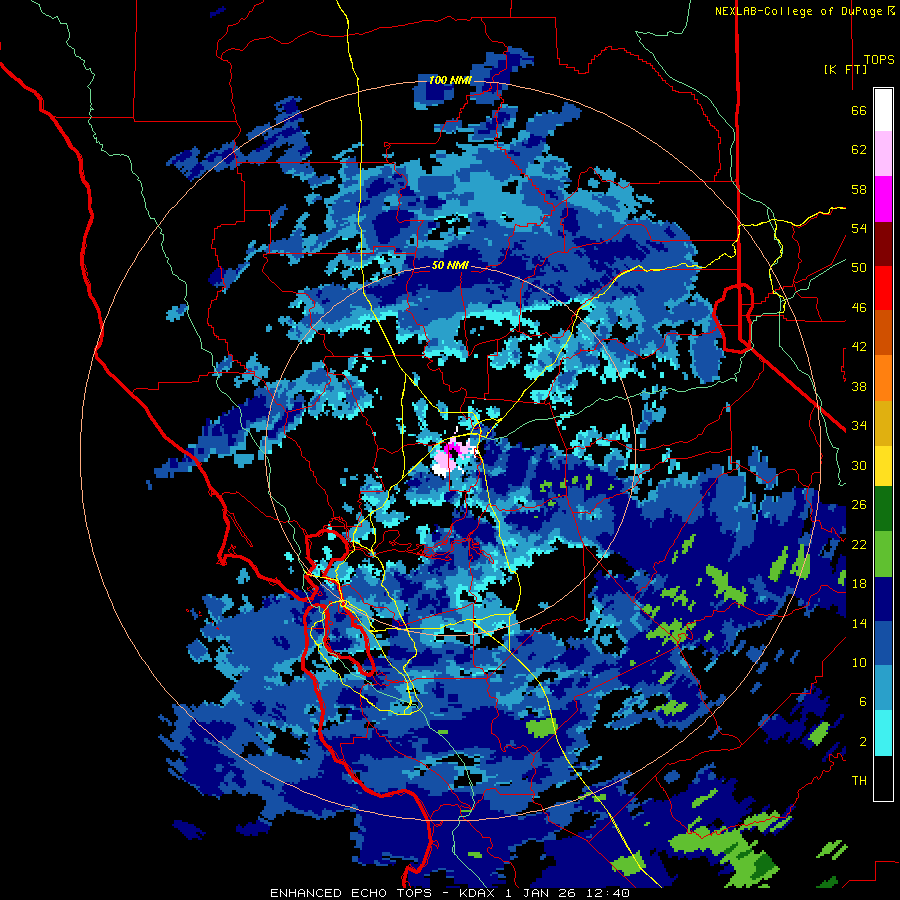
Task: Select the bright red legend swatch
Action: point(883,288)
